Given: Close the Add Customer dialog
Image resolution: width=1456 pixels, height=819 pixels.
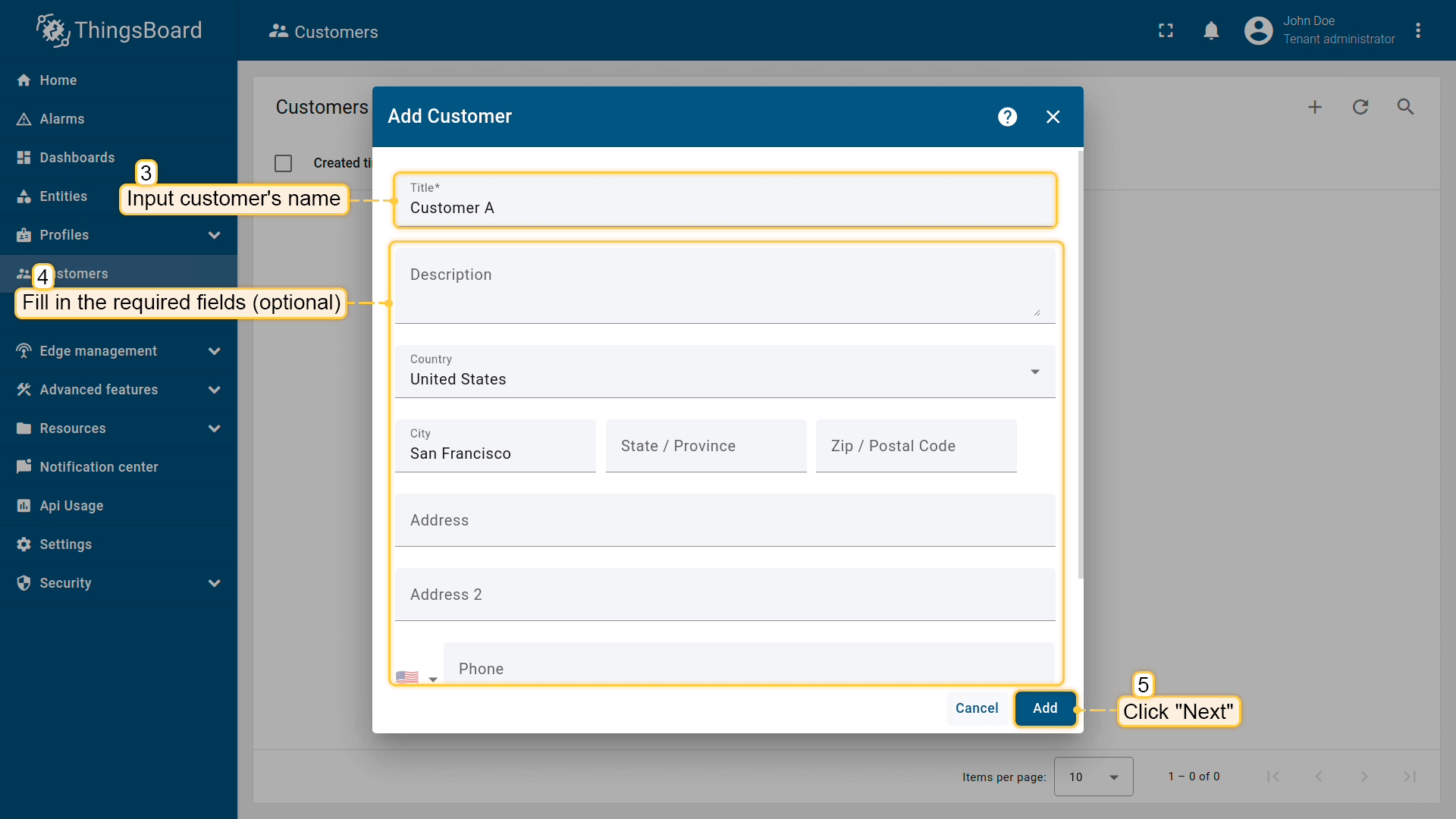Looking at the screenshot, I should (x=1053, y=117).
